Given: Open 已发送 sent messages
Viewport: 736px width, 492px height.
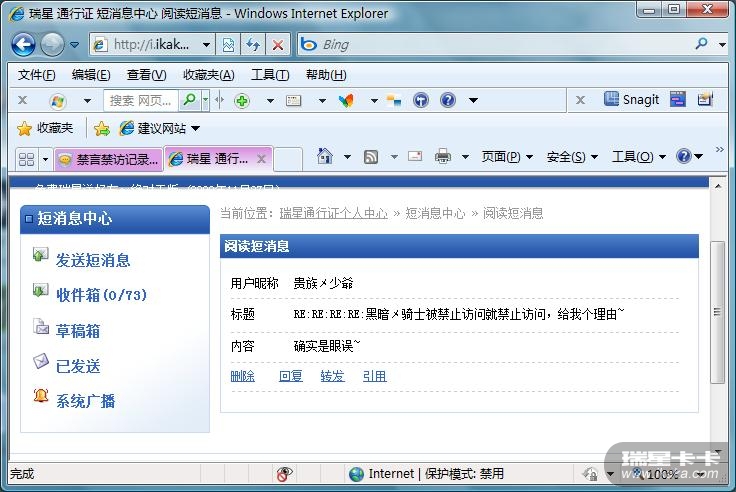Looking at the screenshot, I should pyautogui.click(x=78, y=366).
